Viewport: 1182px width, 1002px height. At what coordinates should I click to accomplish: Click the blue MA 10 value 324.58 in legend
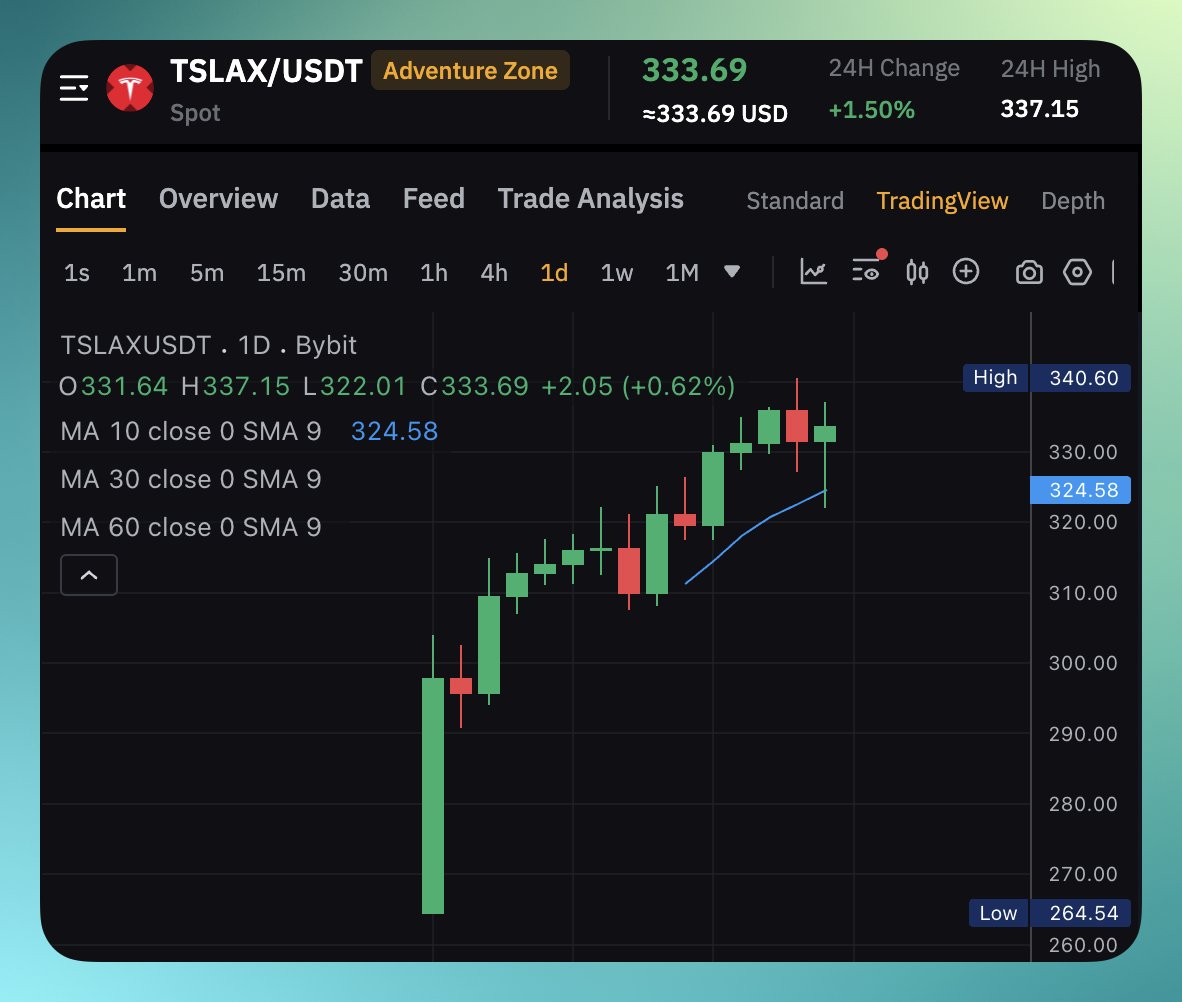tap(394, 431)
